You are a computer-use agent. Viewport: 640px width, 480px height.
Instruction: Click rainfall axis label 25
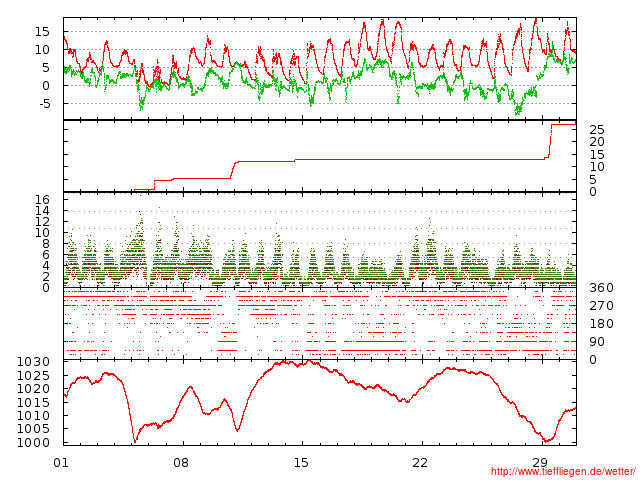tap(597, 130)
